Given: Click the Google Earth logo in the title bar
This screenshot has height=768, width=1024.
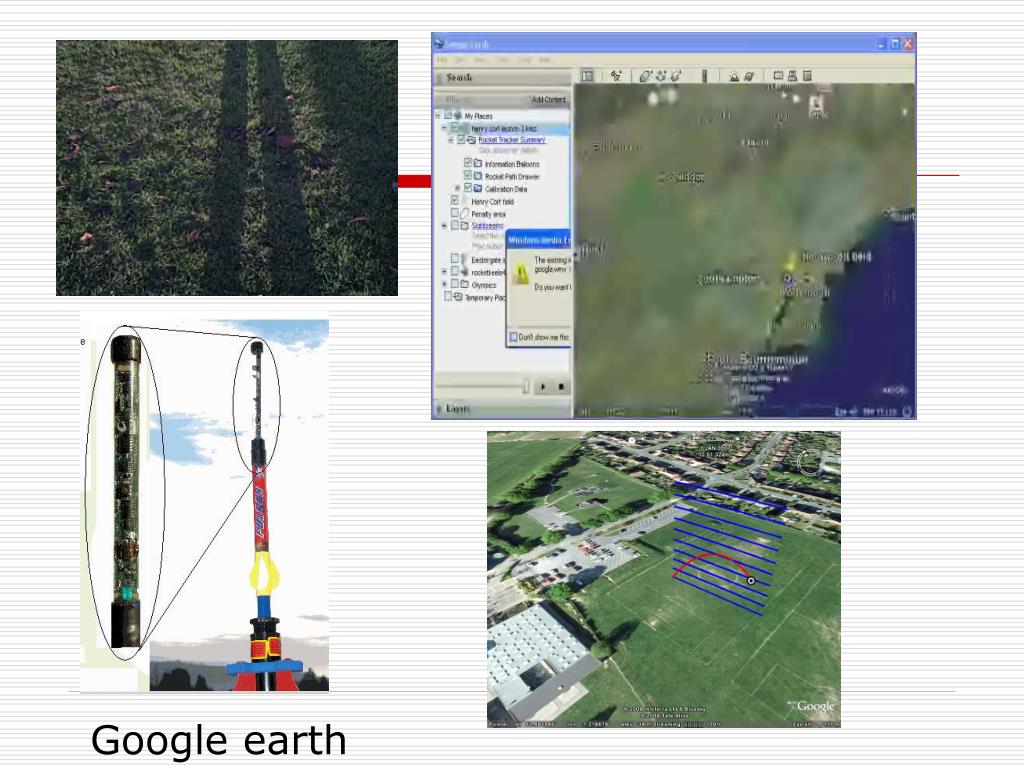Looking at the screenshot, I should pyautogui.click(x=438, y=44).
